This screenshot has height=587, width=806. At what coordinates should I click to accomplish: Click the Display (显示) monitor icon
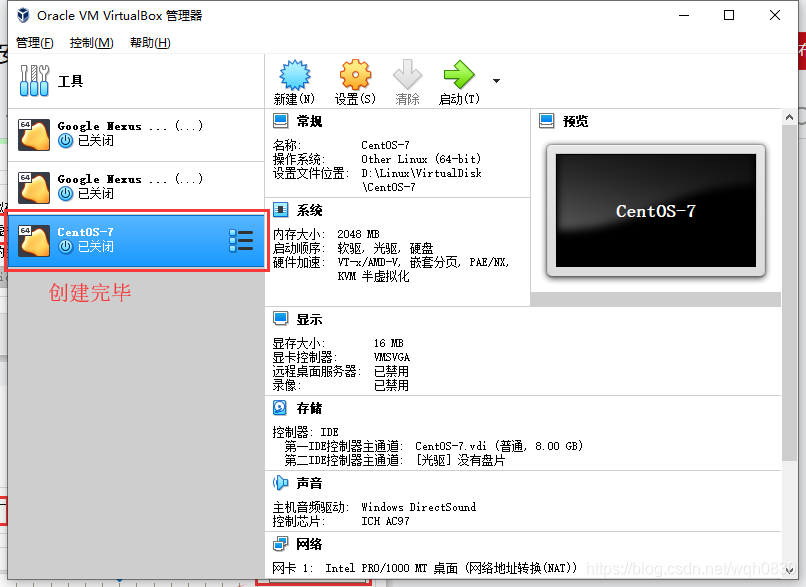click(x=281, y=319)
